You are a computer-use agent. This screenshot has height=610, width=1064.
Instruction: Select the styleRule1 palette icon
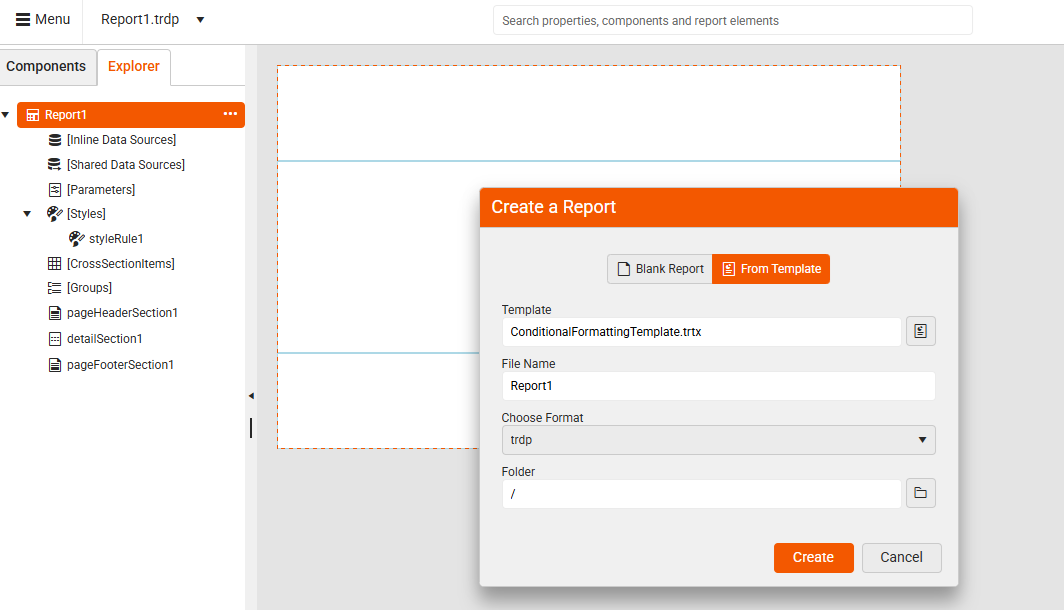pos(77,238)
